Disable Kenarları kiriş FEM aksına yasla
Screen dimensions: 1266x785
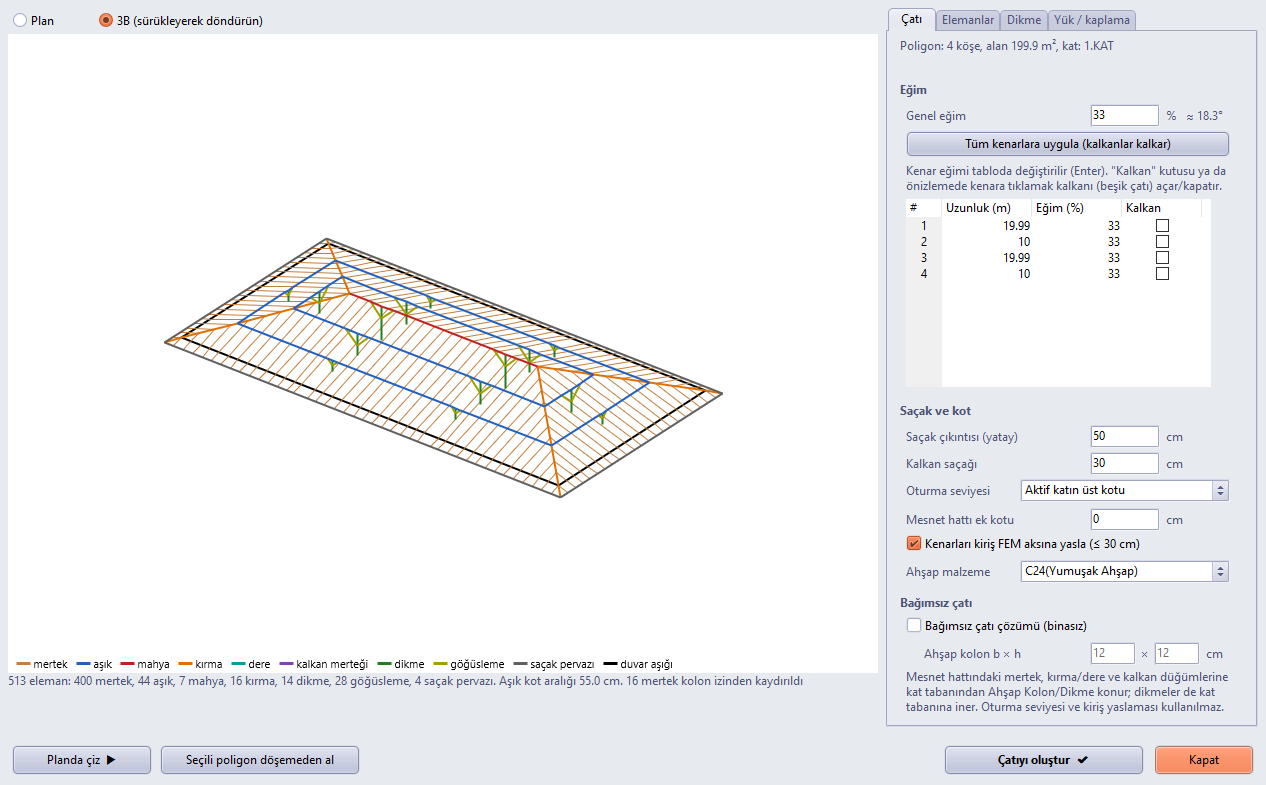click(913, 544)
